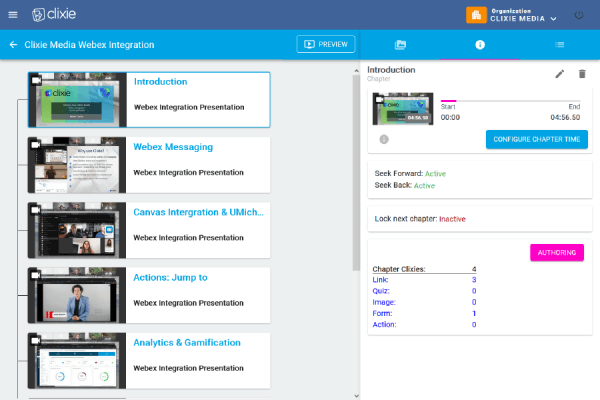
Task: Click the Form count row
Action: pos(424,313)
